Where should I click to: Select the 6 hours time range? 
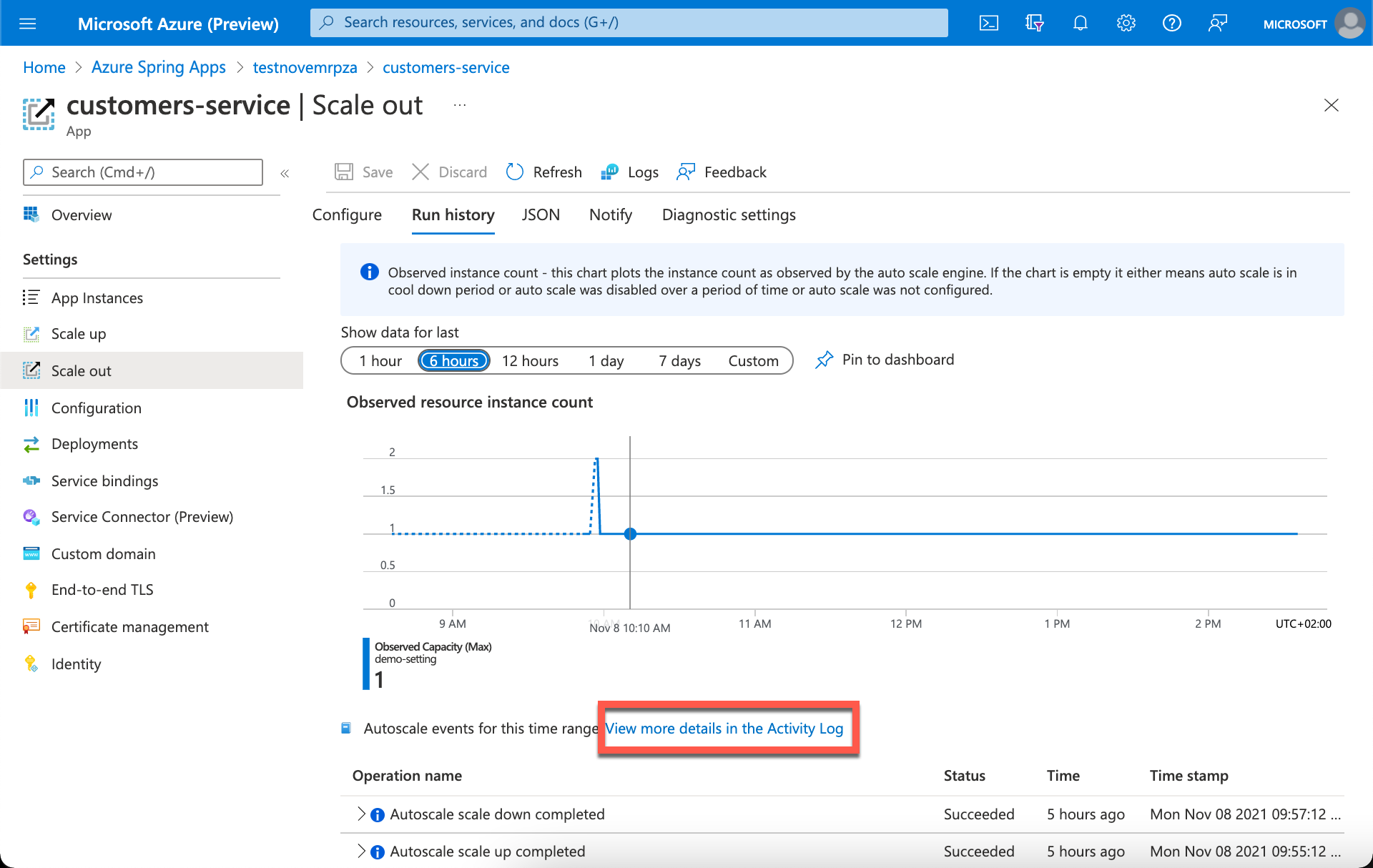click(454, 360)
